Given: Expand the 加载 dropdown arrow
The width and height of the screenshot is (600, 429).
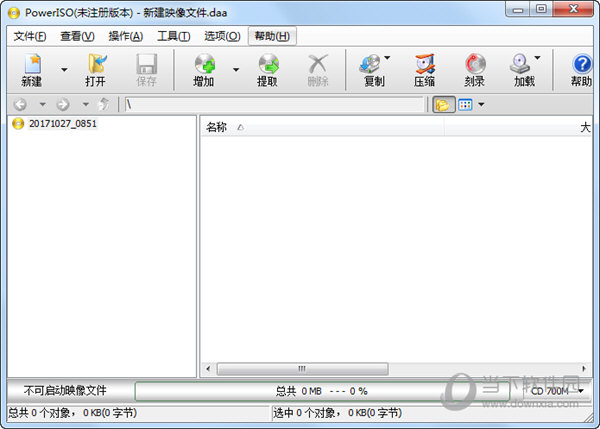Looking at the screenshot, I should click(538, 58).
